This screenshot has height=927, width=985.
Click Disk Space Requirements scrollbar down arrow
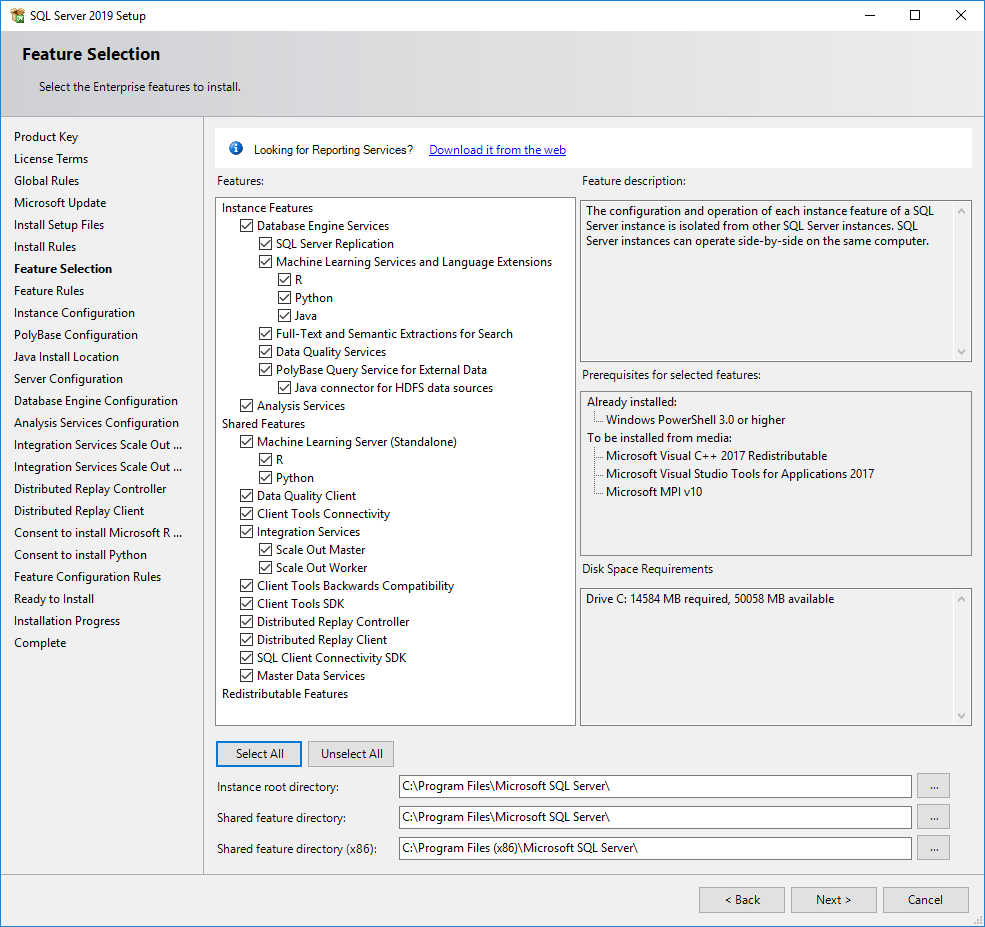(961, 716)
